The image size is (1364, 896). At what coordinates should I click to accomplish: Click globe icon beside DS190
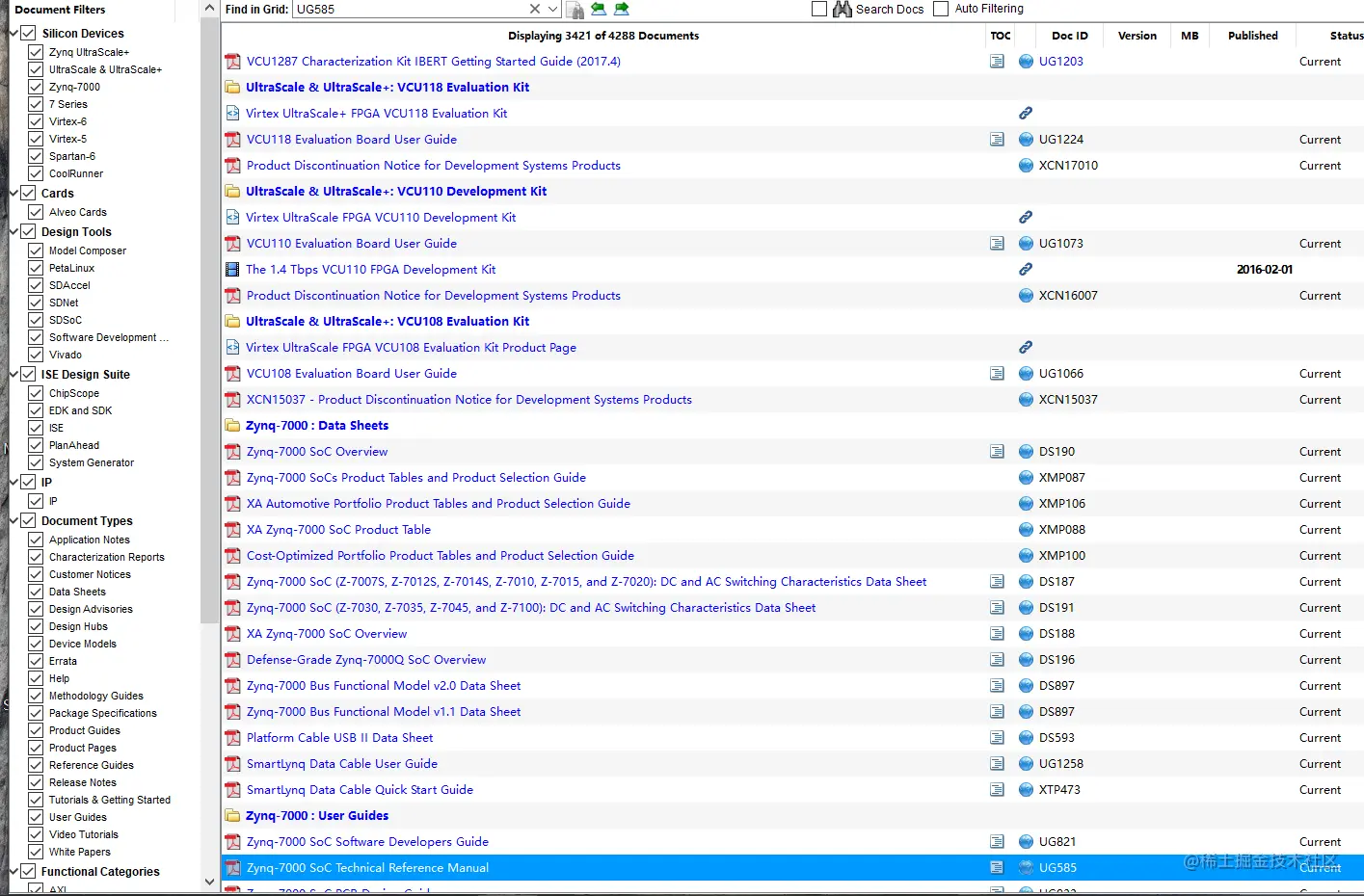(1026, 452)
